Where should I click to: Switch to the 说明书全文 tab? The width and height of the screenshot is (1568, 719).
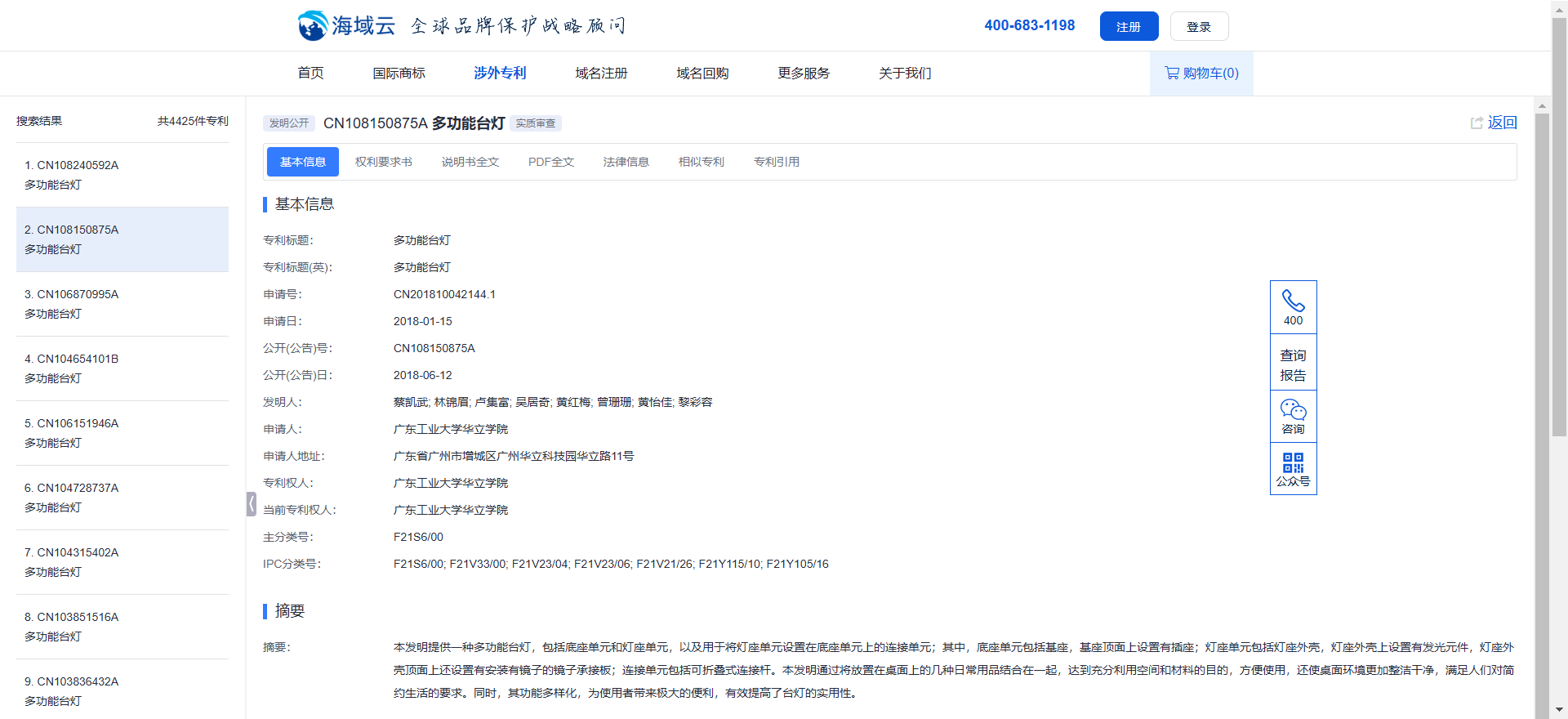click(x=470, y=162)
